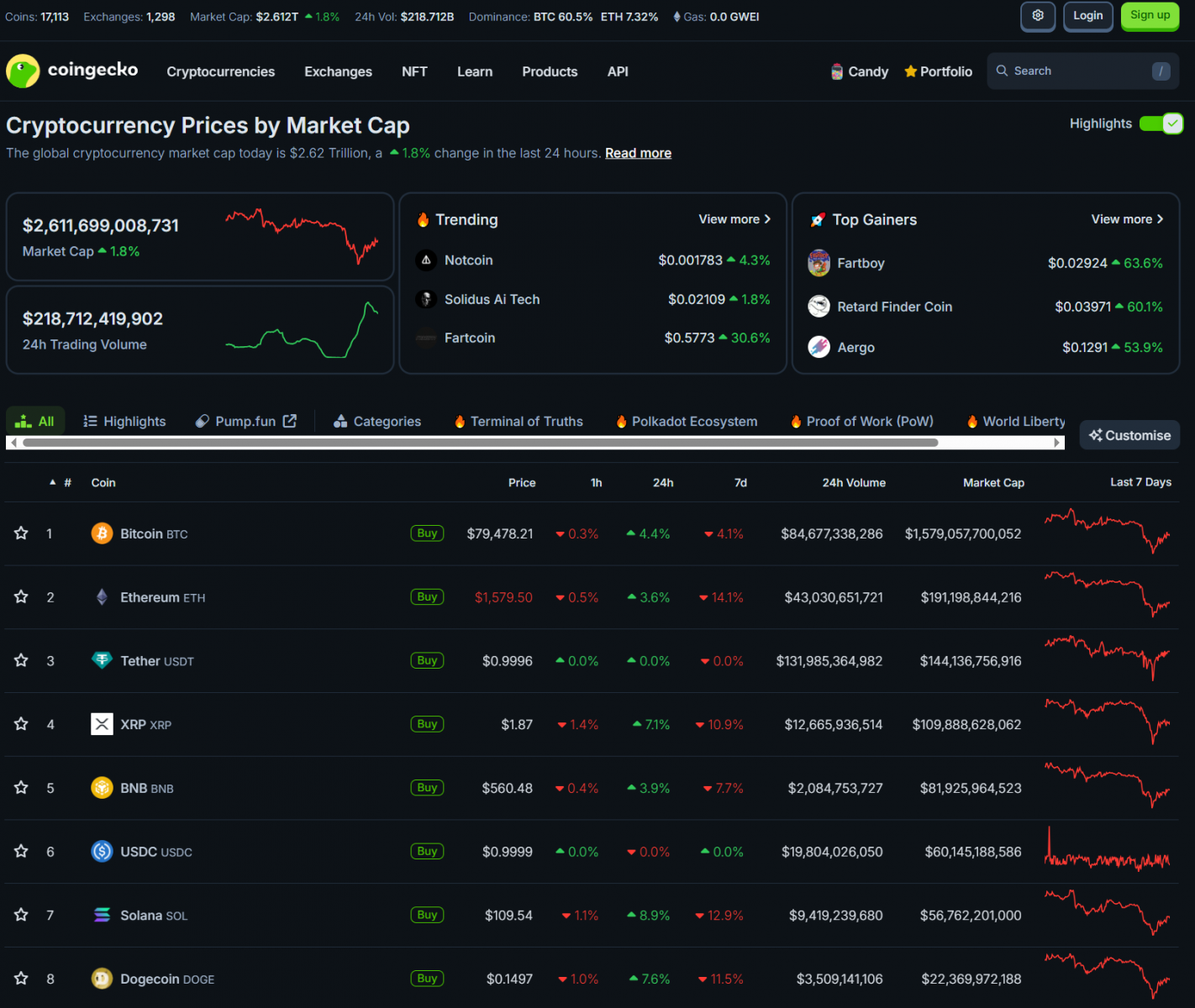Turn off the Highlights toggle
Screen dimensions: 1195x1008
(1161, 123)
